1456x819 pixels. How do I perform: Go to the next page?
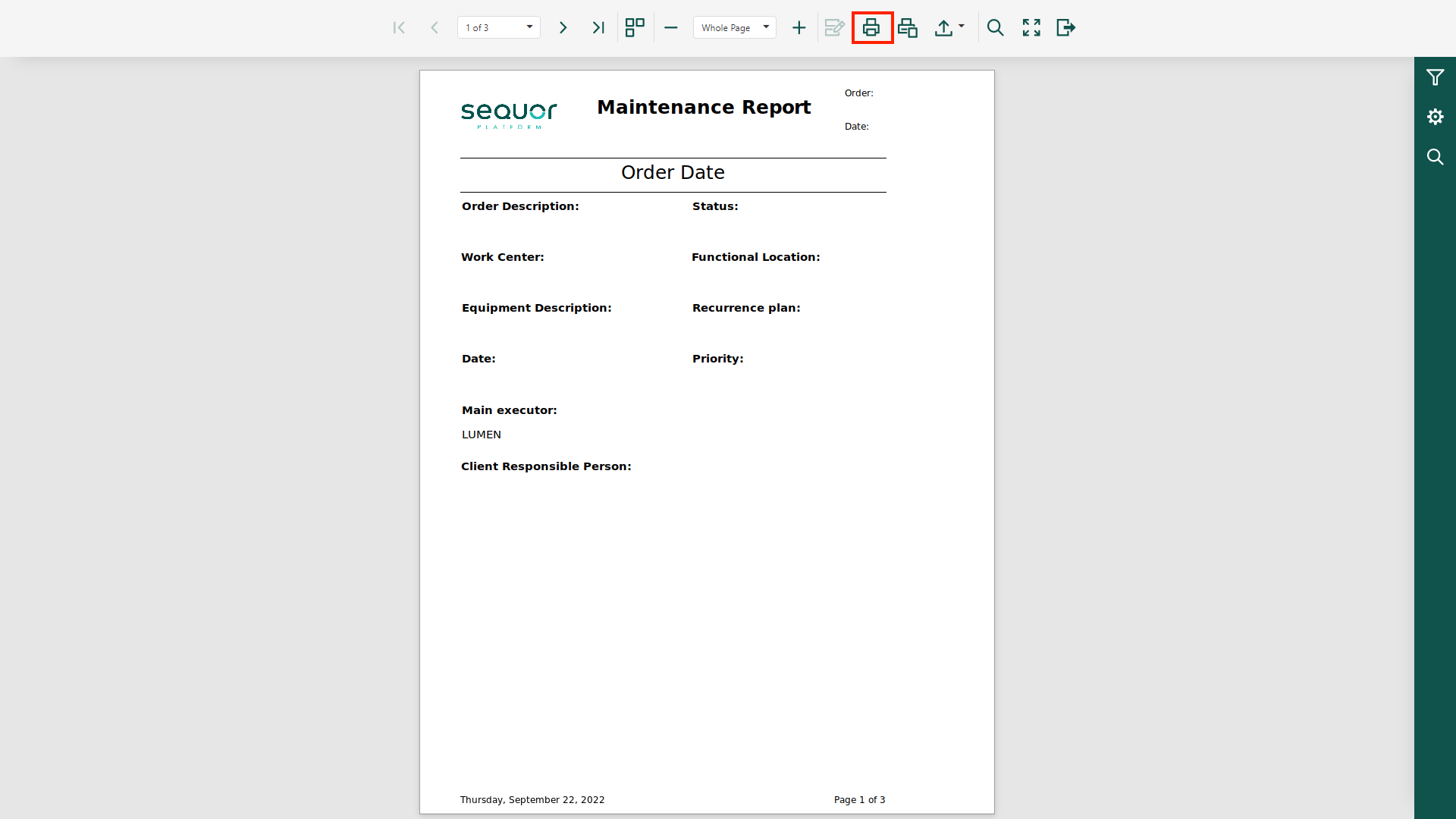tap(563, 28)
